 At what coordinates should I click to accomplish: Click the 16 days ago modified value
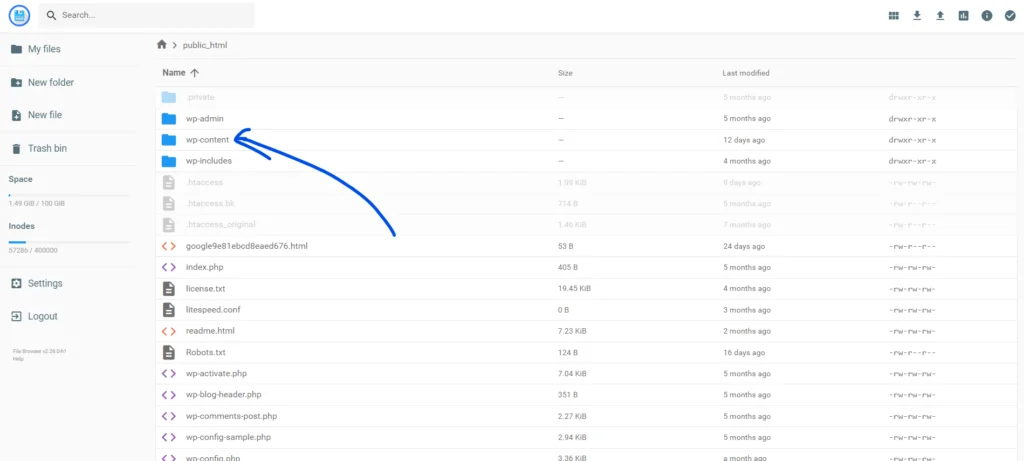[x=744, y=352]
